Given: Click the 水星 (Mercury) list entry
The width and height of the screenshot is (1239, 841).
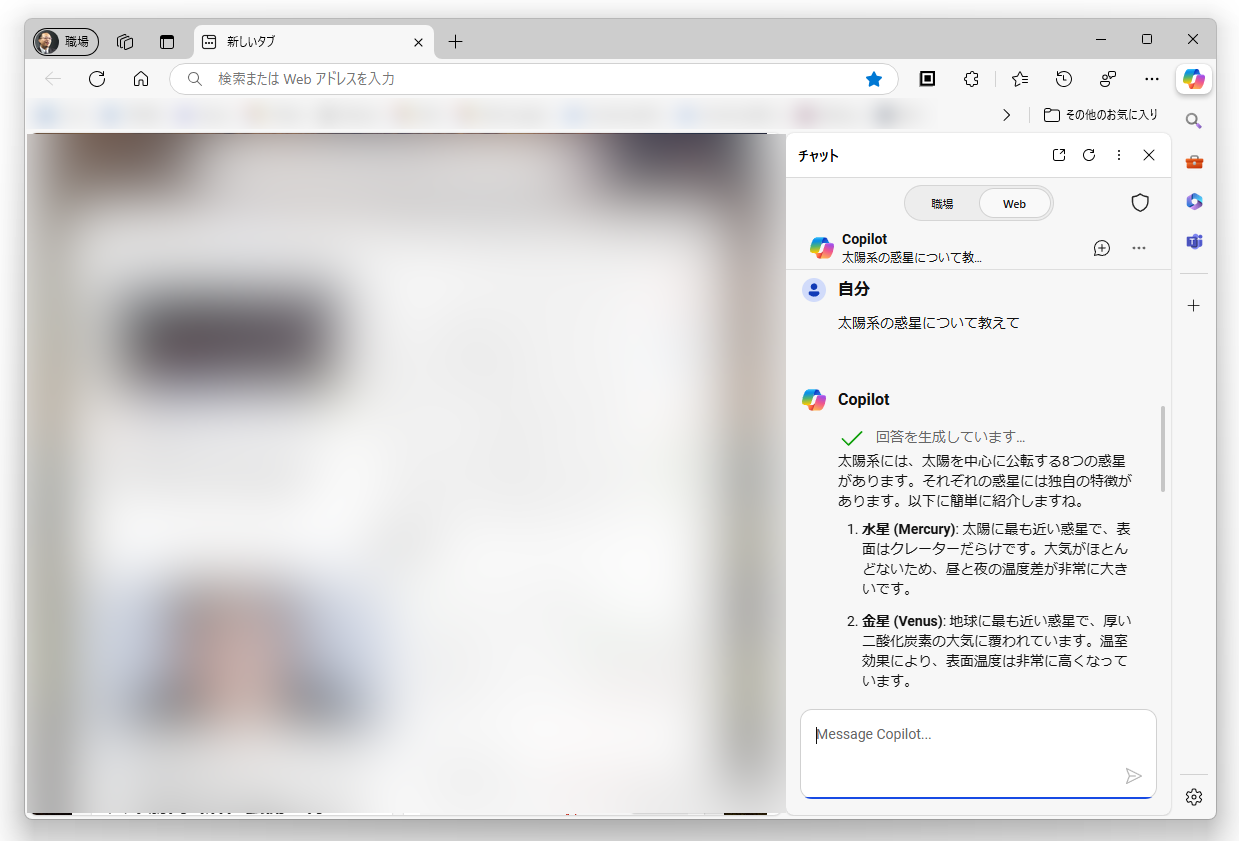Looking at the screenshot, I should pyautogui.click(x=996, y=559).
